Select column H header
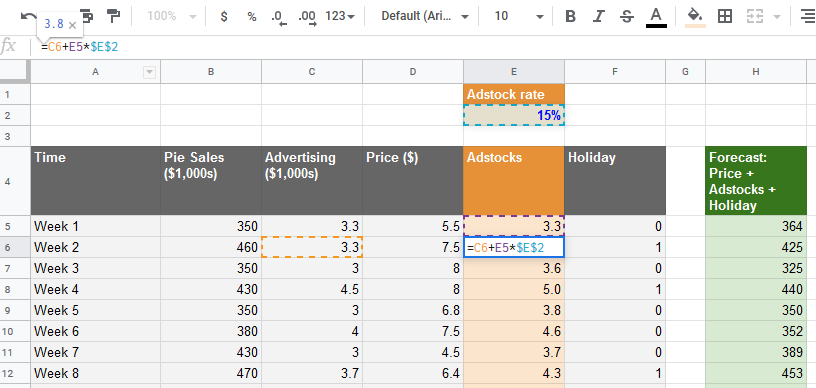 coord(756,72)
